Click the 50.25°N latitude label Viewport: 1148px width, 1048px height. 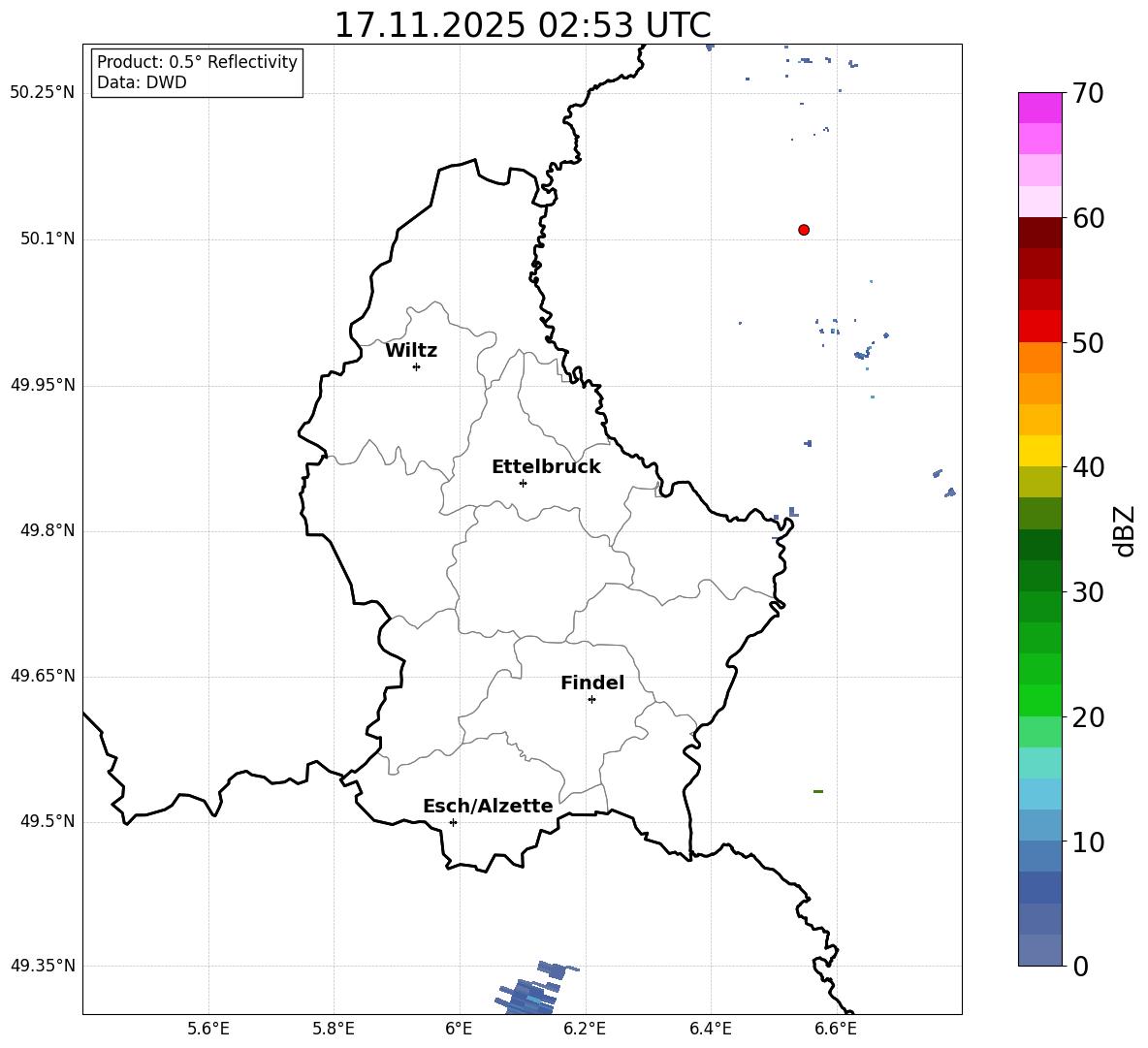43,93
